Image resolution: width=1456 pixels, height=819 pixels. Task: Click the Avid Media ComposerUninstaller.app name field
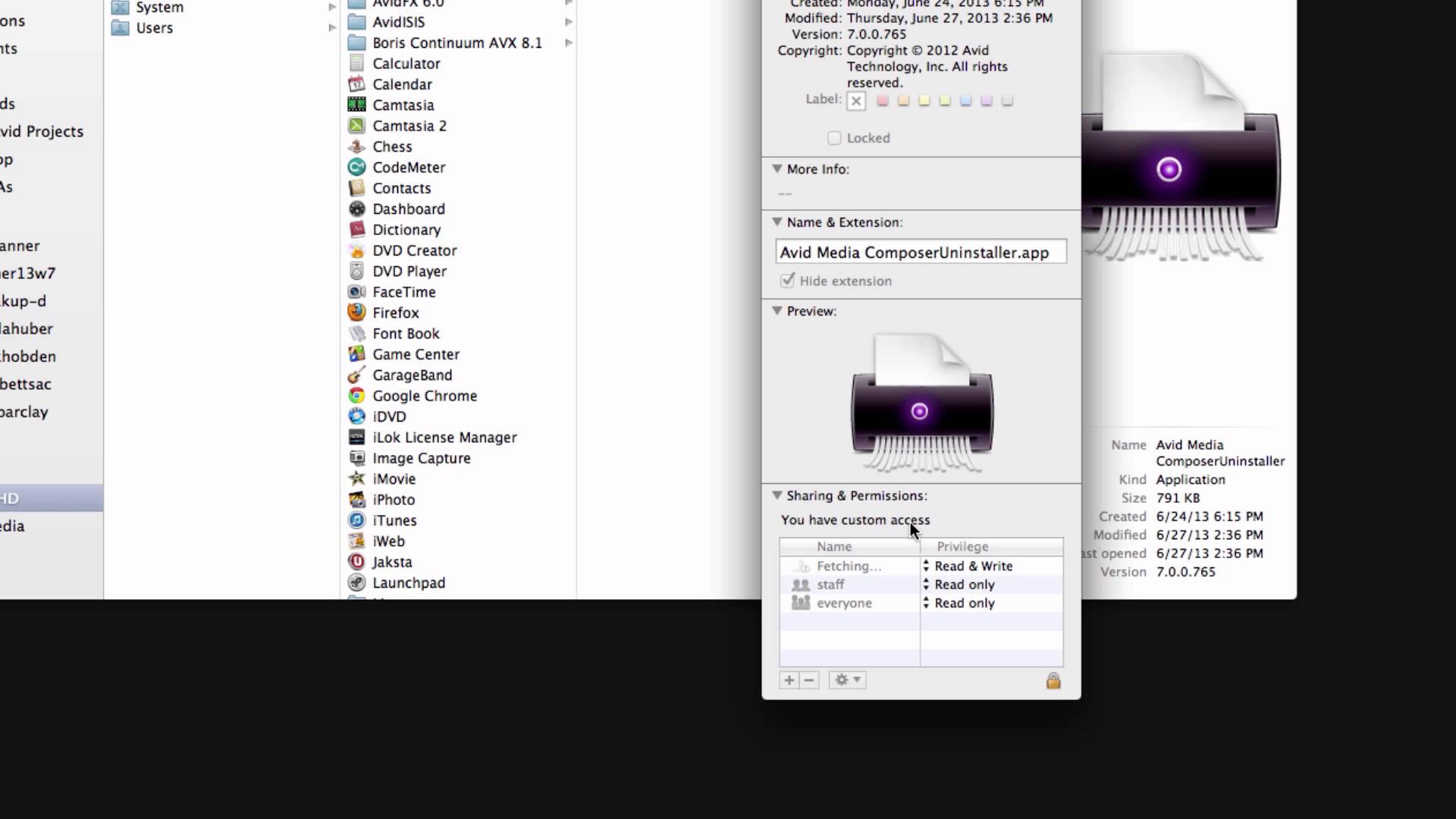click(921, 252)
